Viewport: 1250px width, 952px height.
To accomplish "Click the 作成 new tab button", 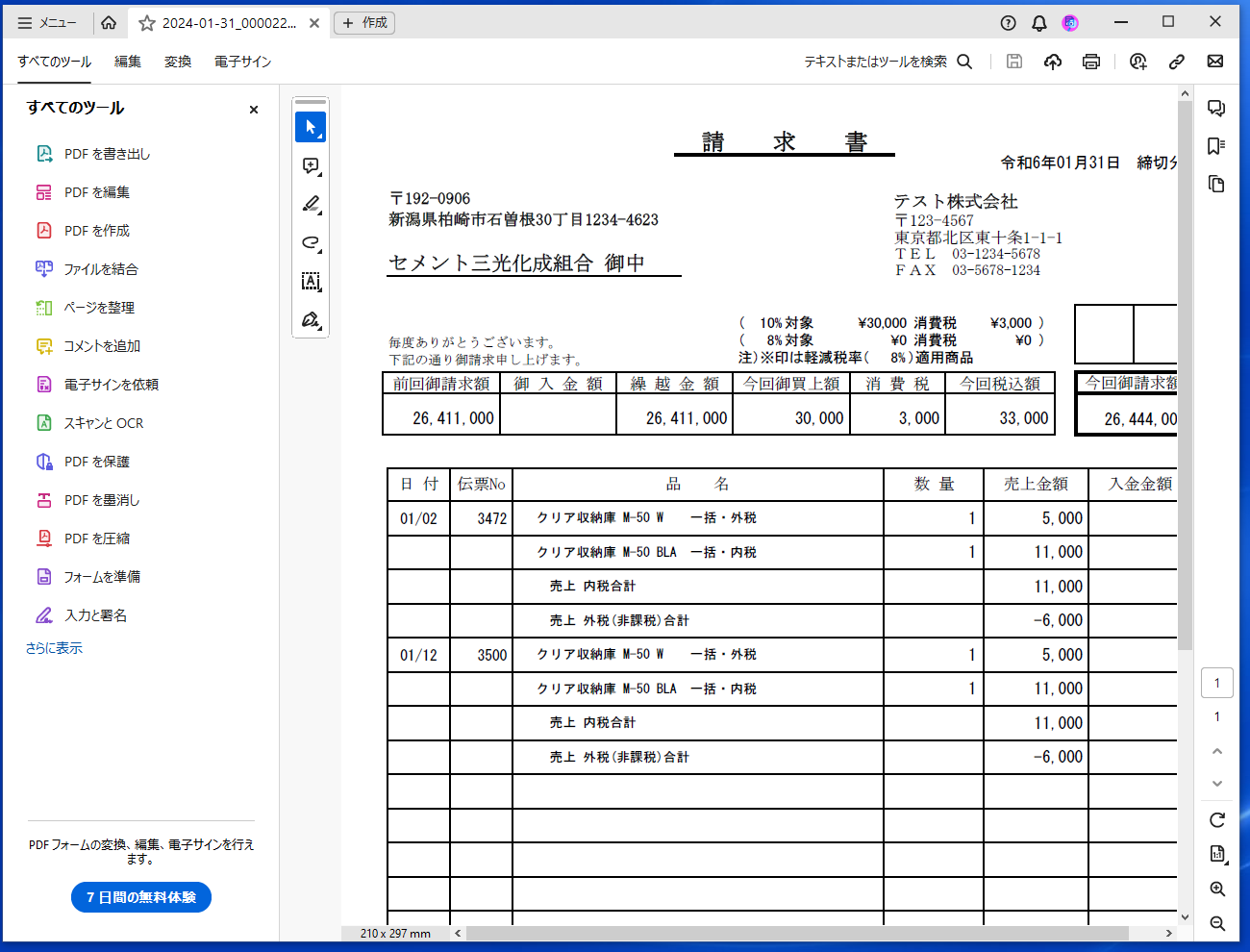I will click(x=364, y=23).
